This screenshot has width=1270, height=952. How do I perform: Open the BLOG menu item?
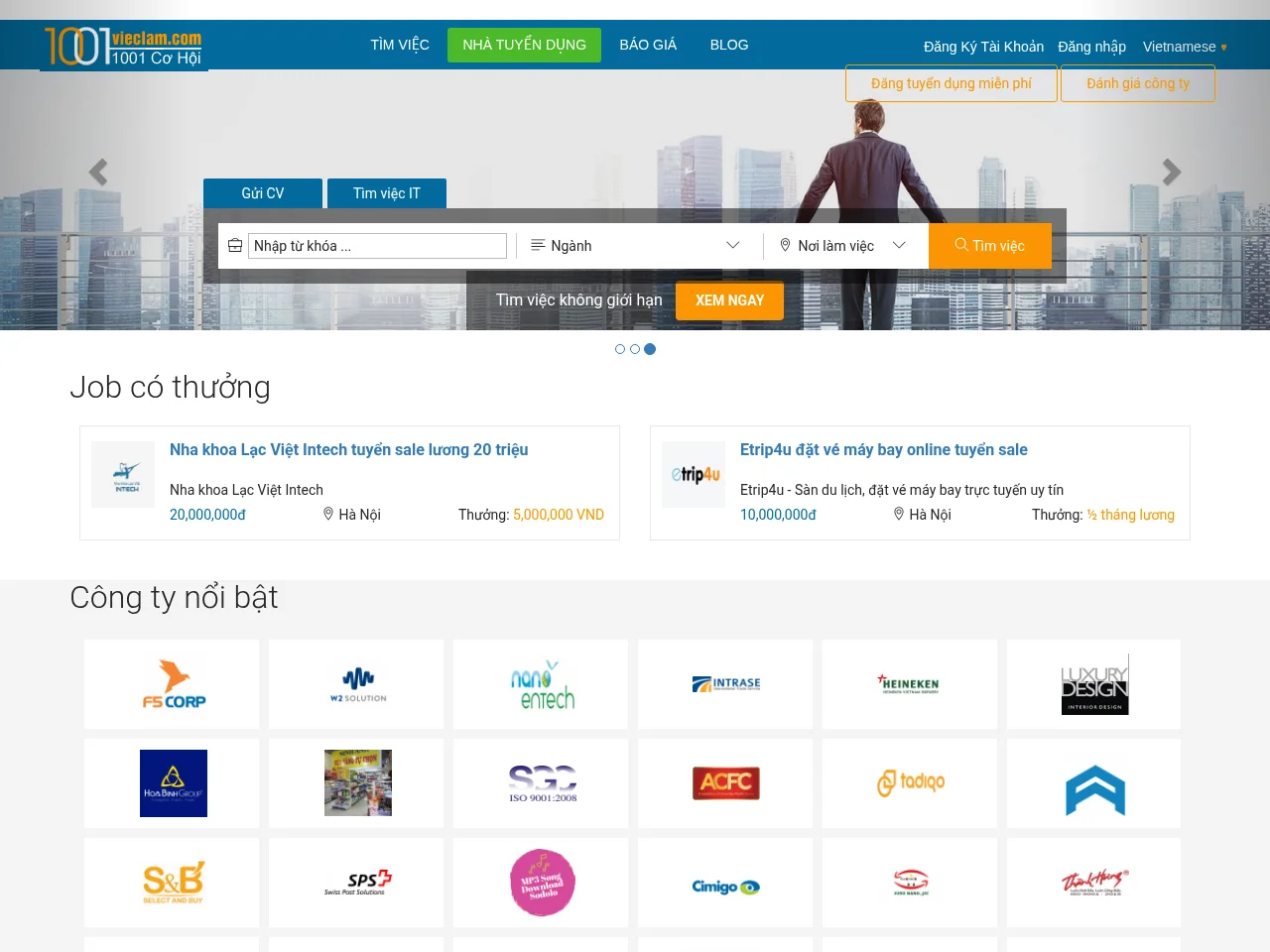click(x=729, y=45)
